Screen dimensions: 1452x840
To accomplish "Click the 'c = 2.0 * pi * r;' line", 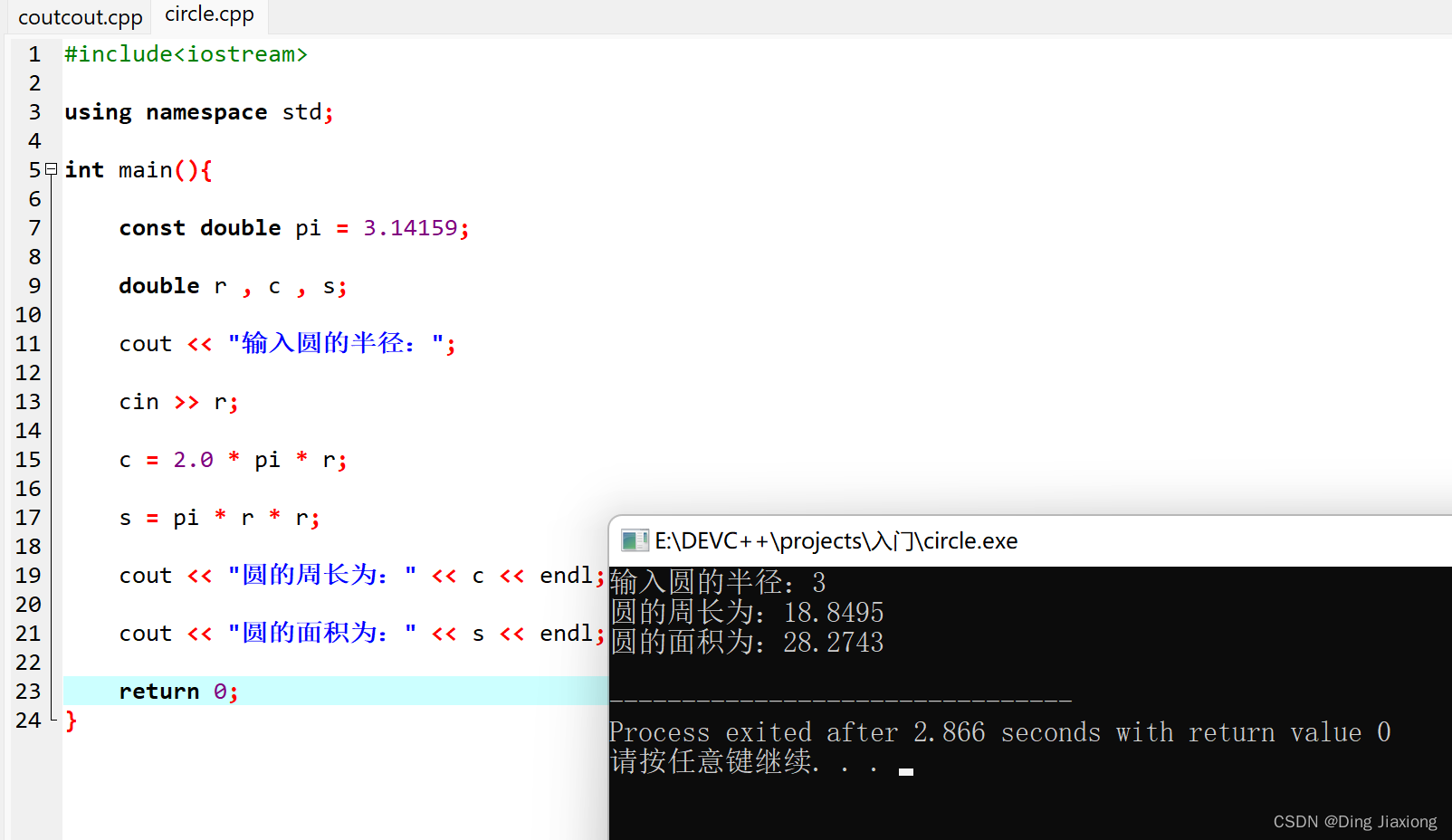I will point(233,460).
